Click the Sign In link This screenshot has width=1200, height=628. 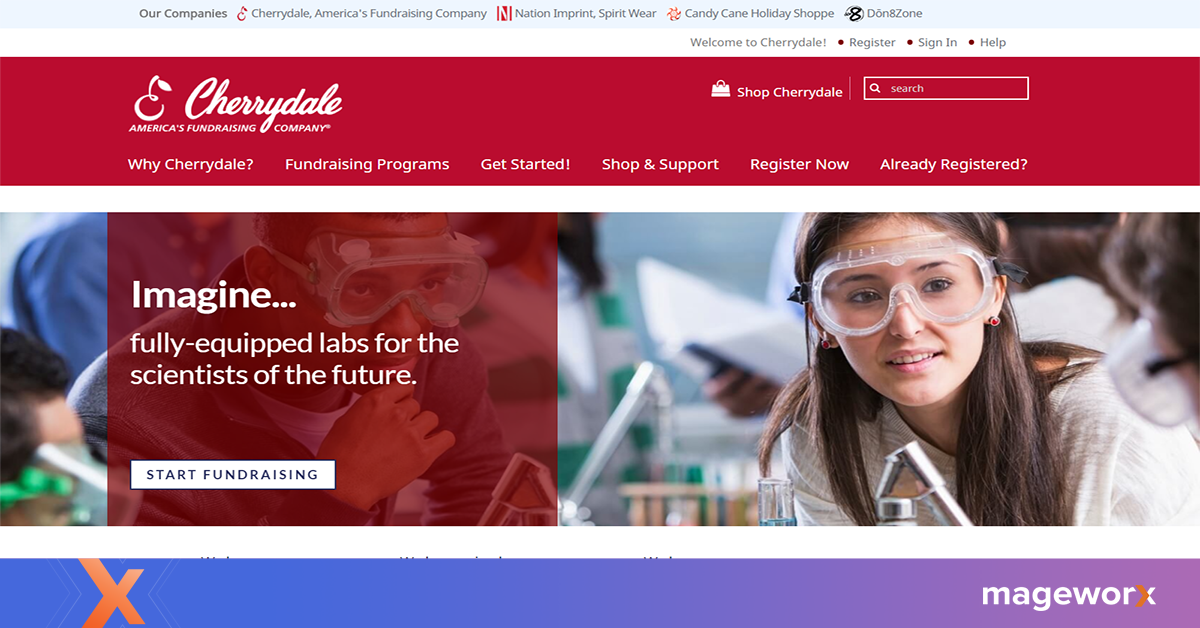click(x=937, y=42)
